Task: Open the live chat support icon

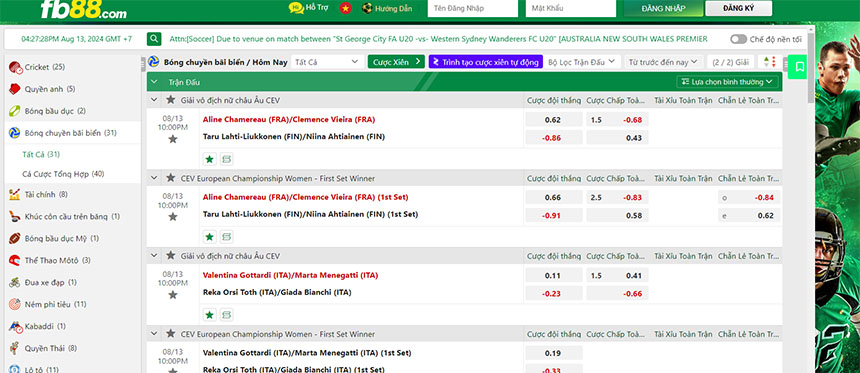Action: pyautogui.click(x=296, y=8)
